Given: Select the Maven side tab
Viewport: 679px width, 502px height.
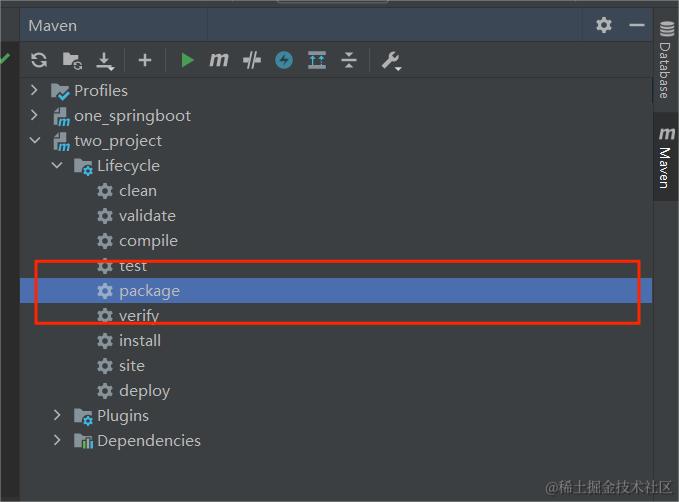Looking at the screenshot, I should click(666, 157).
